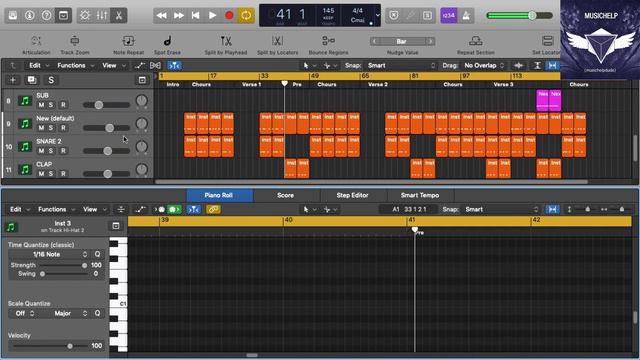Click the Replace mode X icon
The width and height of the screenshot is (640, 360).
click(393, 16)
